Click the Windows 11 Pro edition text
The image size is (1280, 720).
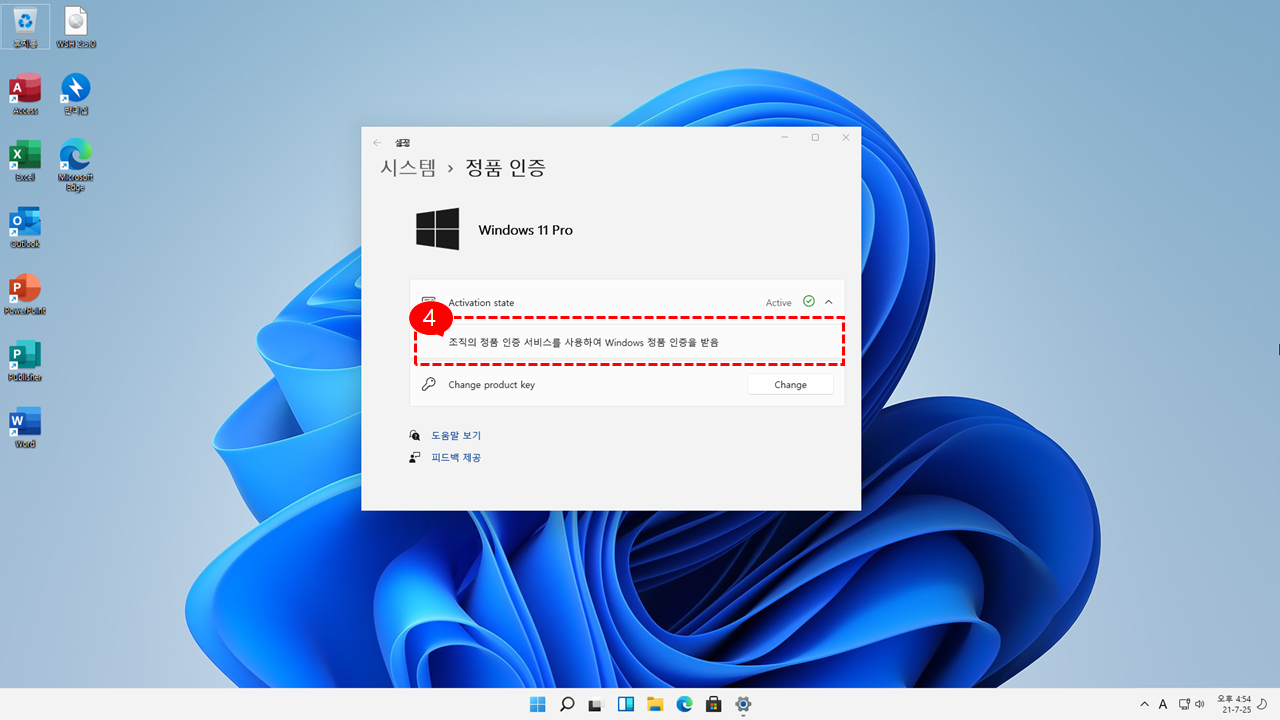coord(525,230)
